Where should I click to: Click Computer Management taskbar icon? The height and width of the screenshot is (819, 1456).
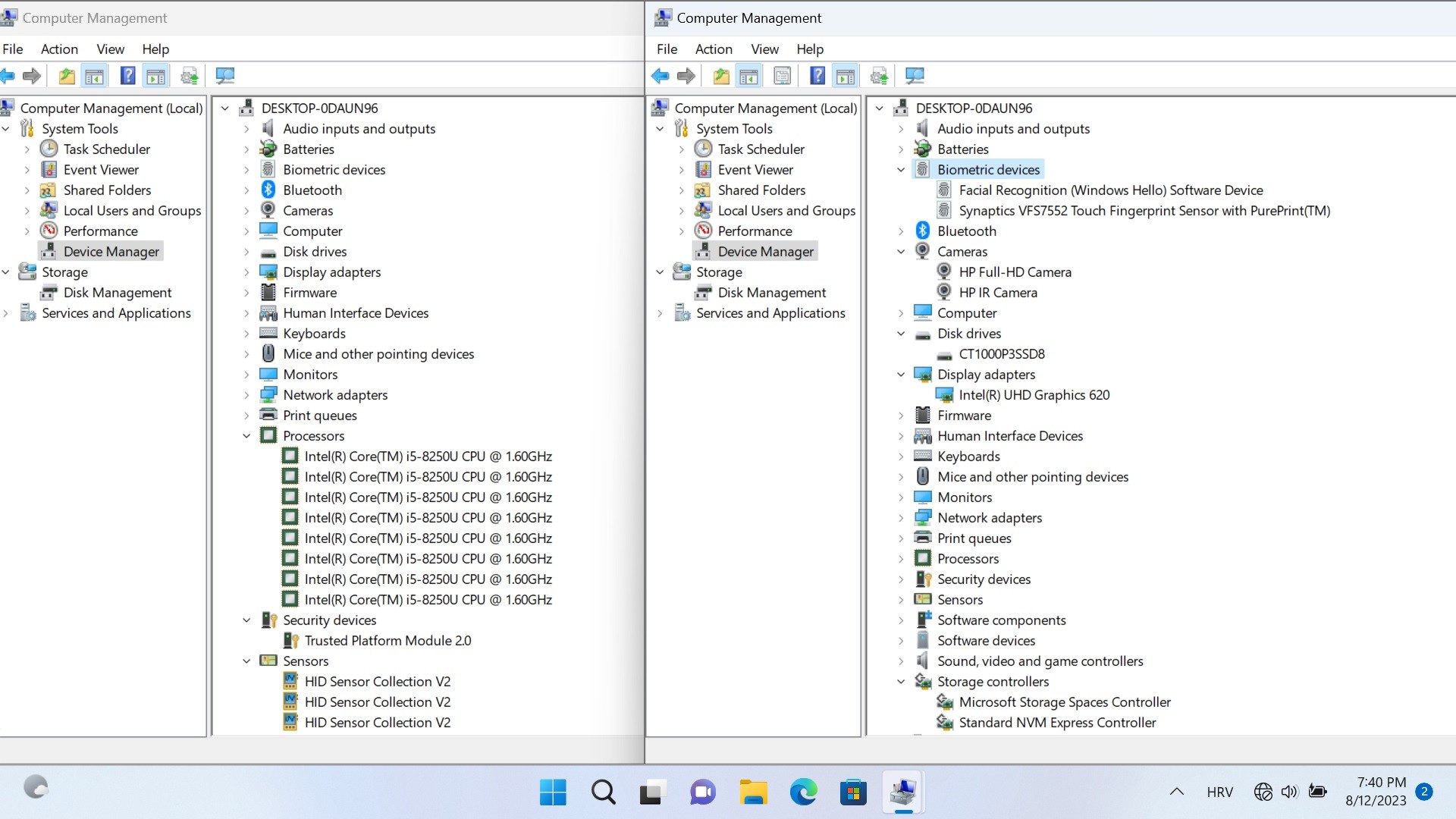(903, 792)
